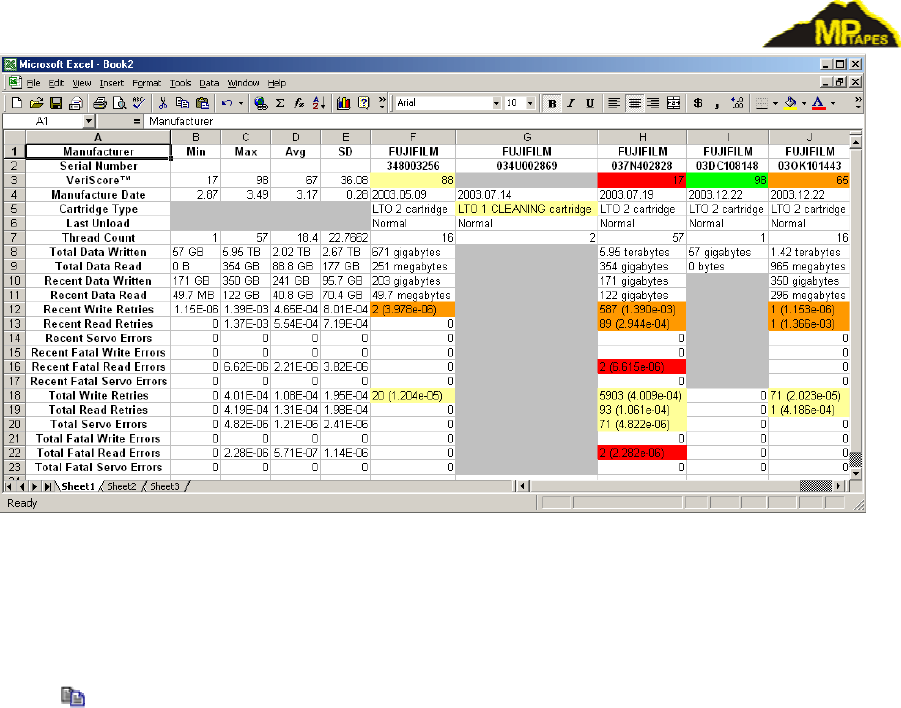Click the AutoSum sigma icon

pyautogui.click(x=280, y=103)
